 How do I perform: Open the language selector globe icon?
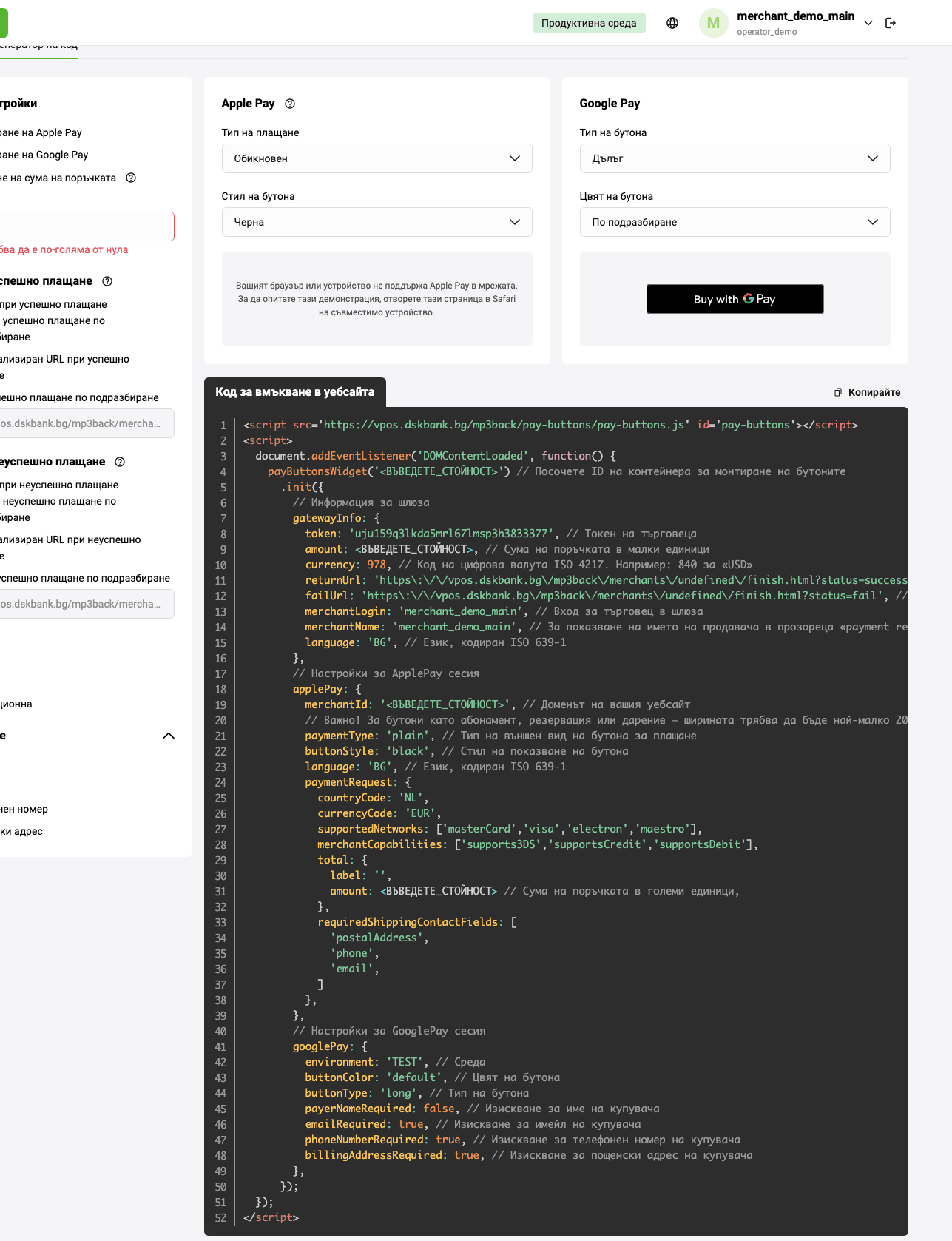[x=672, y=23]
